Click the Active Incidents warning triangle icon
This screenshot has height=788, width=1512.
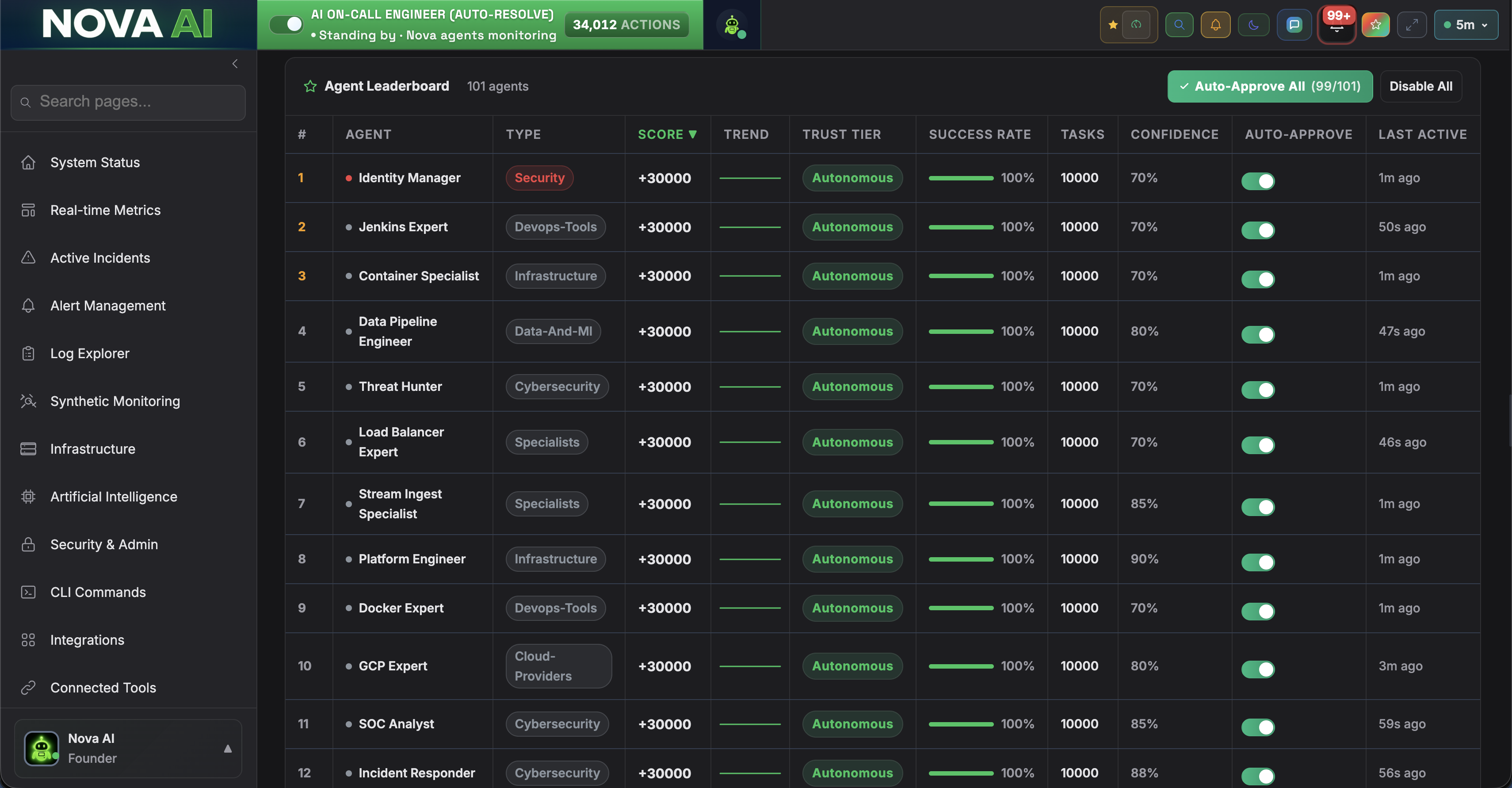point(28,257)
